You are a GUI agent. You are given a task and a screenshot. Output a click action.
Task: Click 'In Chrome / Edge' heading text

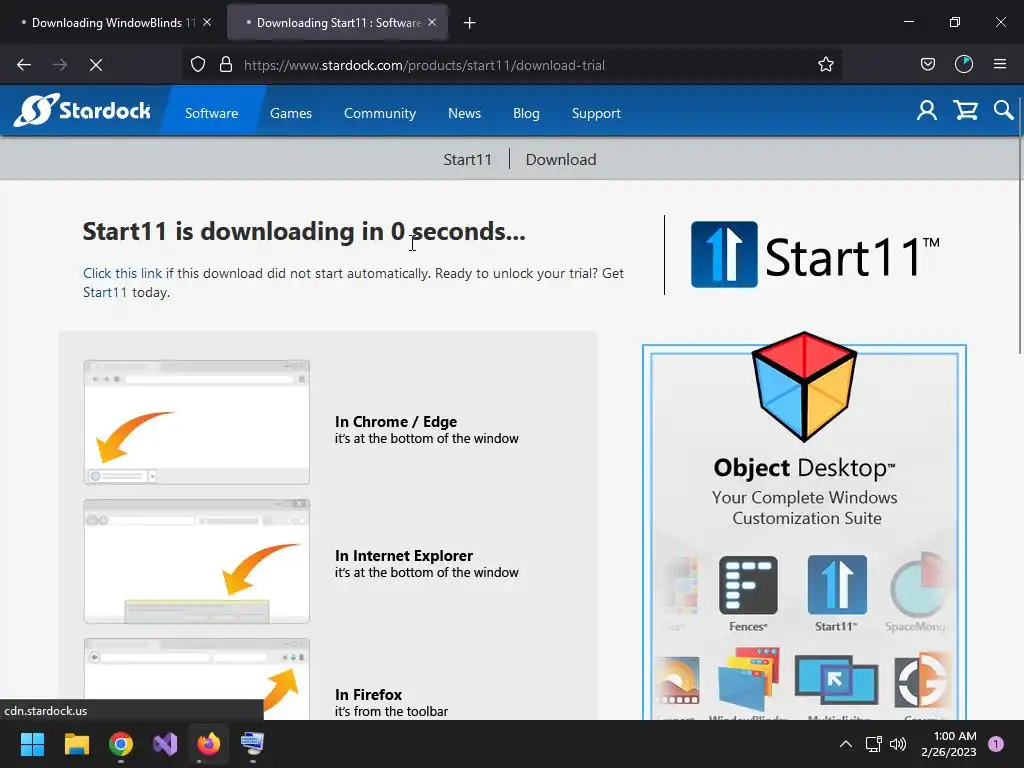396,421
